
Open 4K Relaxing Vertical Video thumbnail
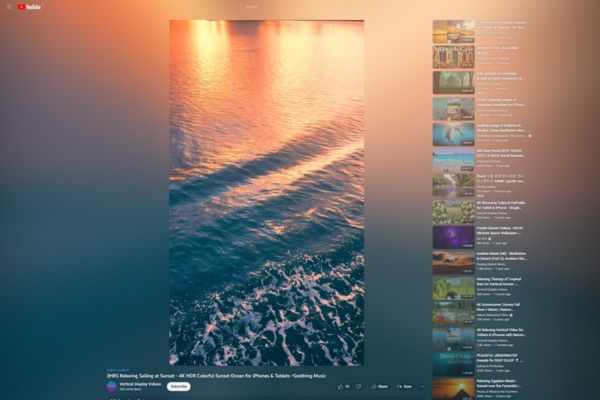pos(453,339)
